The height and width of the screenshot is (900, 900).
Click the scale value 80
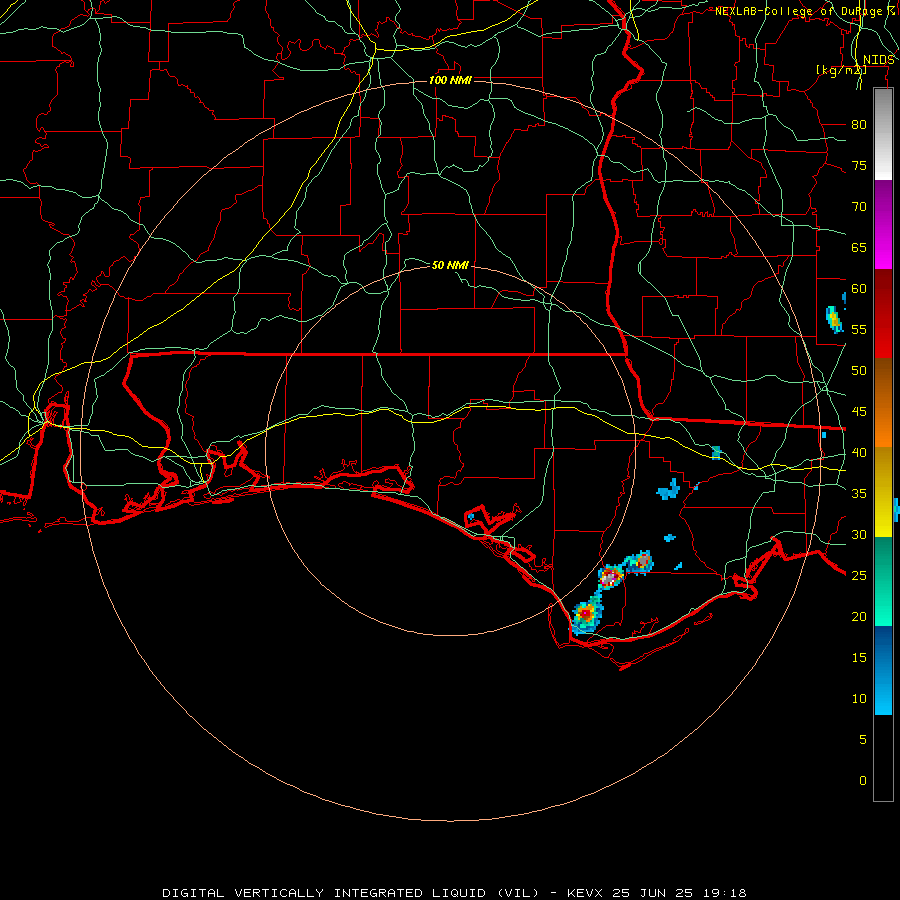tap(859, 125)
